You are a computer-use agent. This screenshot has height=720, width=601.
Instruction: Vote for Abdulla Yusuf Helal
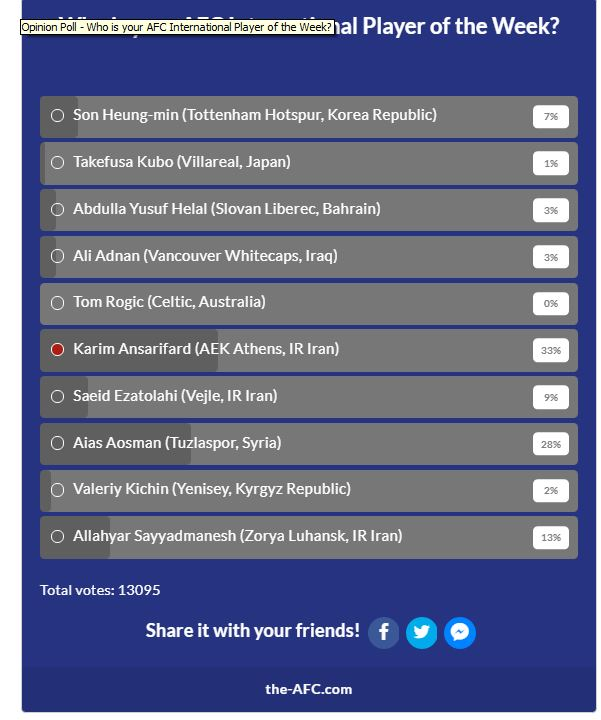click(x=58, y=209)
